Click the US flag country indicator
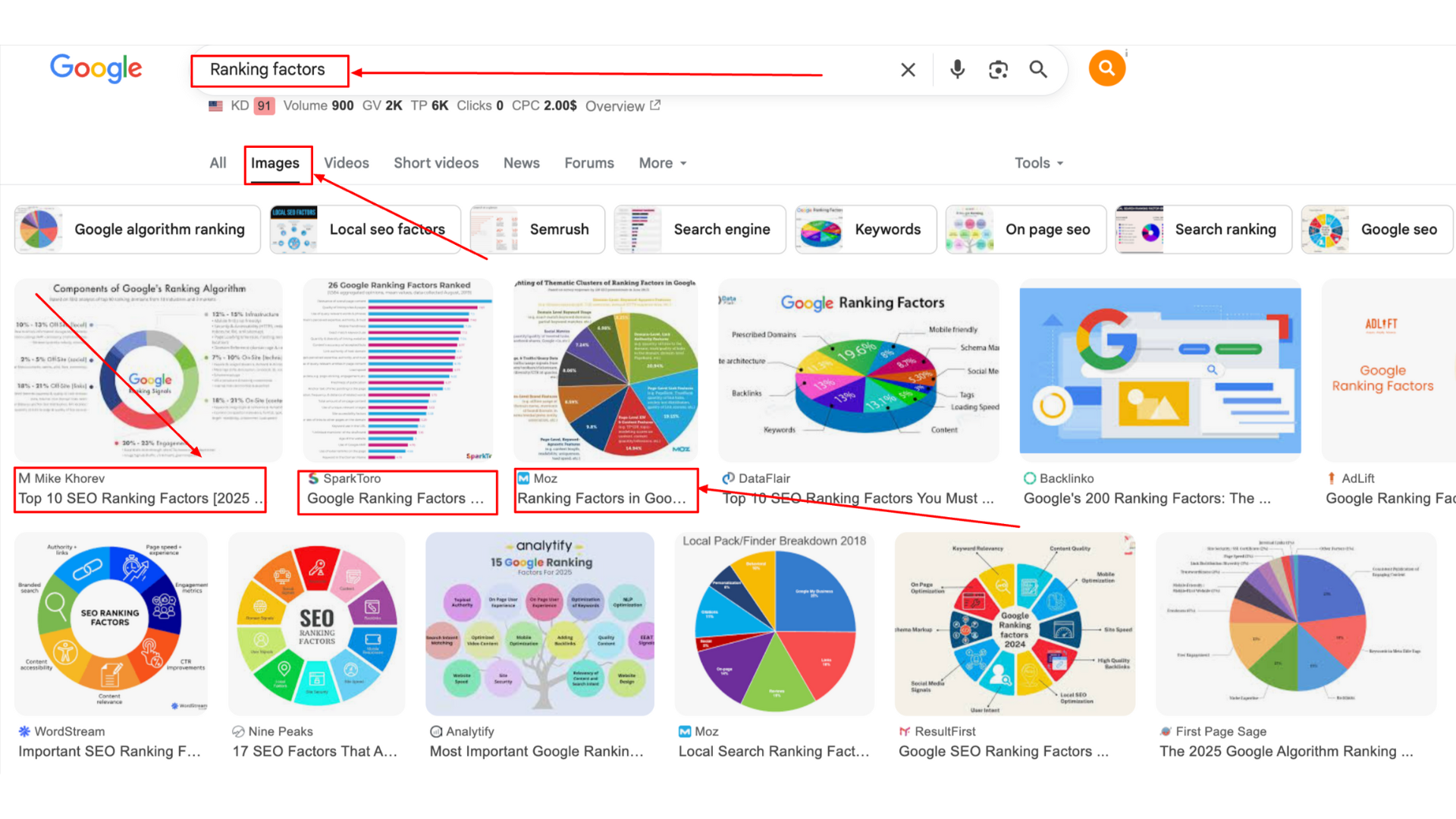The width and height of the screenshot is (1456, 819). (215, 105)
